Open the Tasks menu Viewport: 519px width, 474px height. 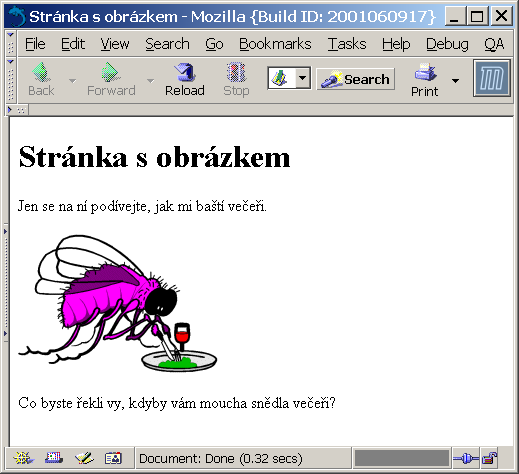coord(347,44)
